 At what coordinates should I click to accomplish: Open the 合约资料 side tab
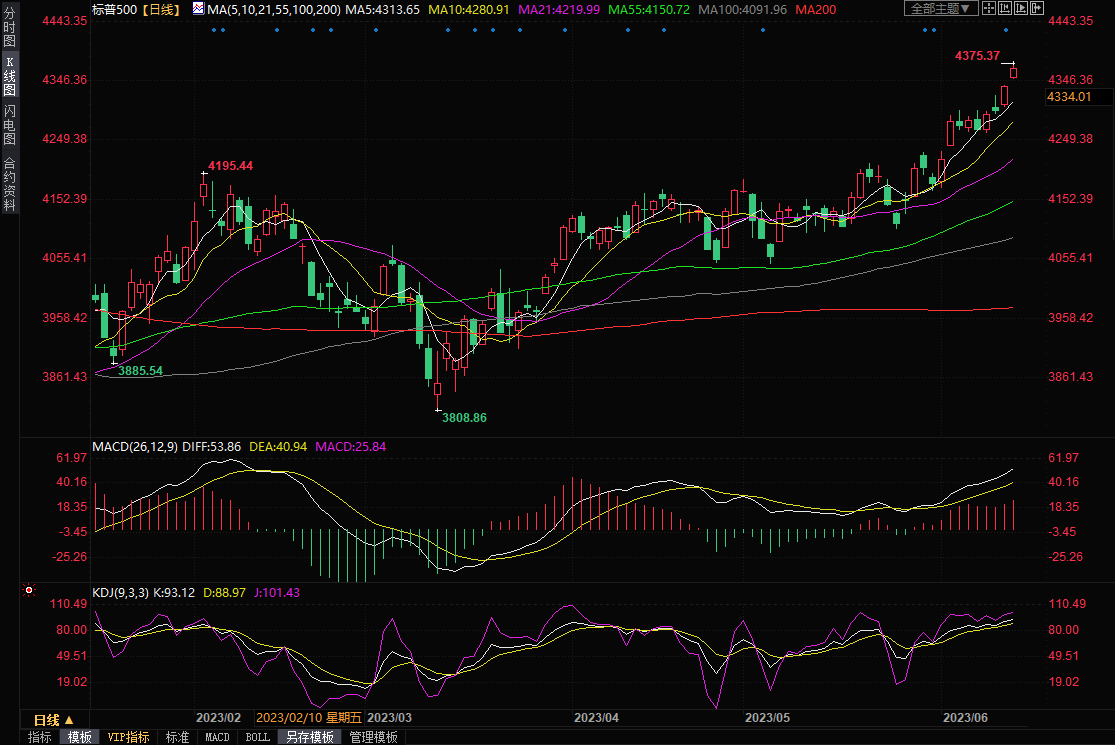click(9, 183)
